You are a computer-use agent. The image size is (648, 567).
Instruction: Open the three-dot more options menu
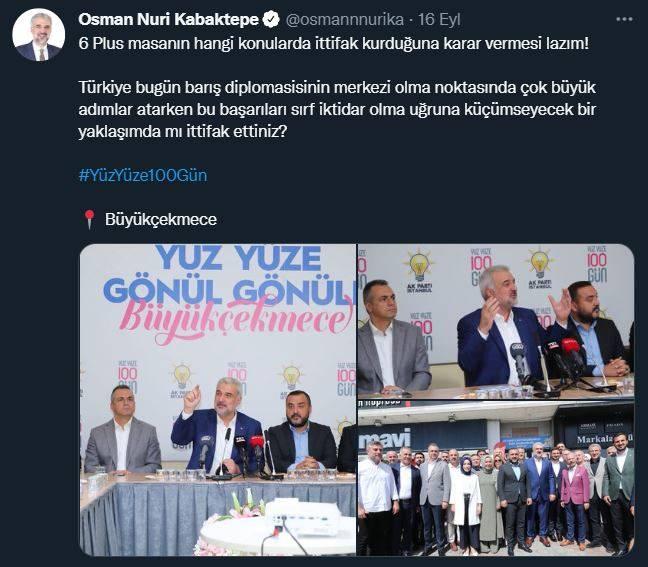click(624, 19)
